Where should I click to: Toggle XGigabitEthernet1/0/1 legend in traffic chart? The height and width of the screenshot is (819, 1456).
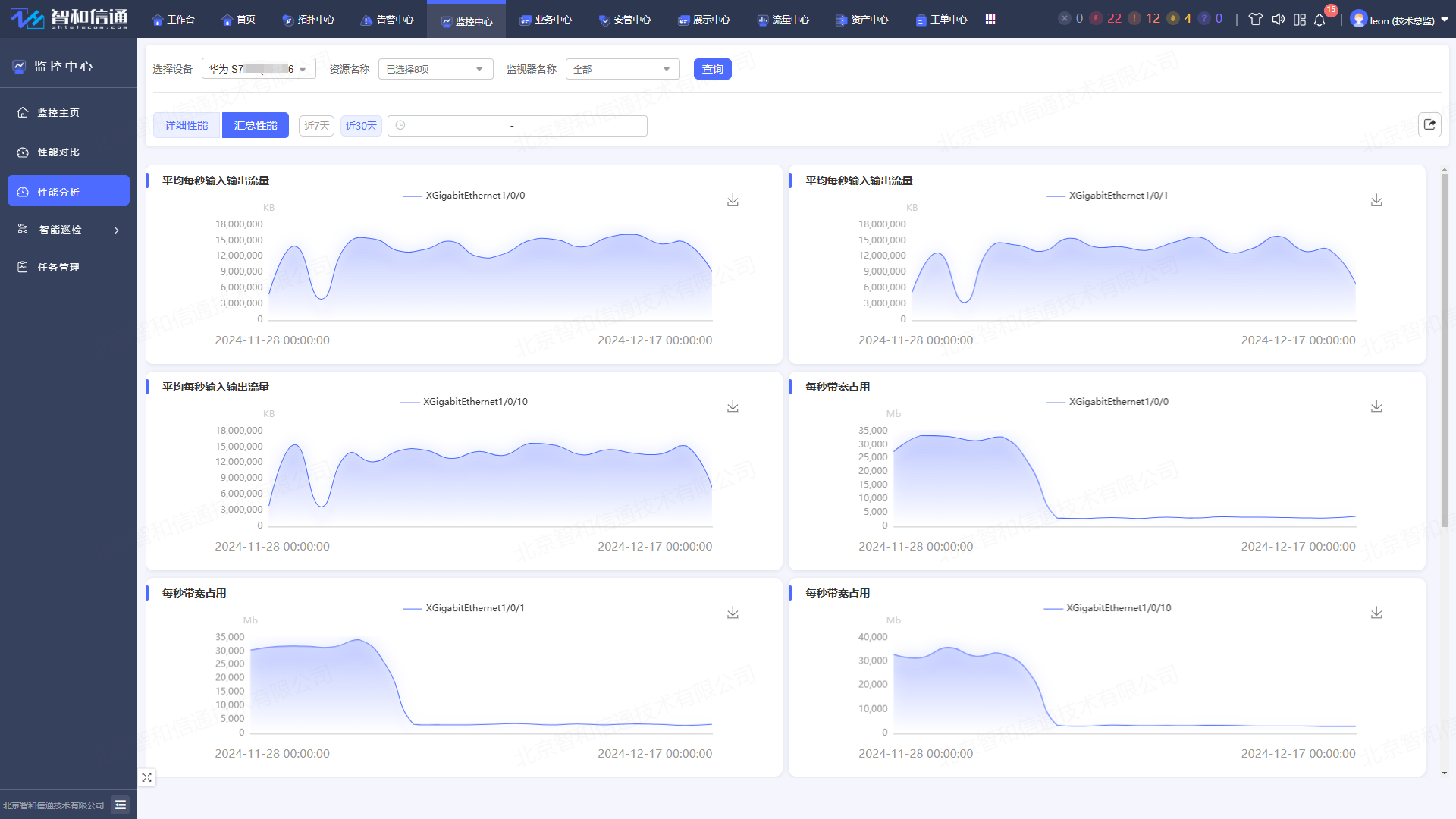pyautogui.click(x=1107, y=196)
